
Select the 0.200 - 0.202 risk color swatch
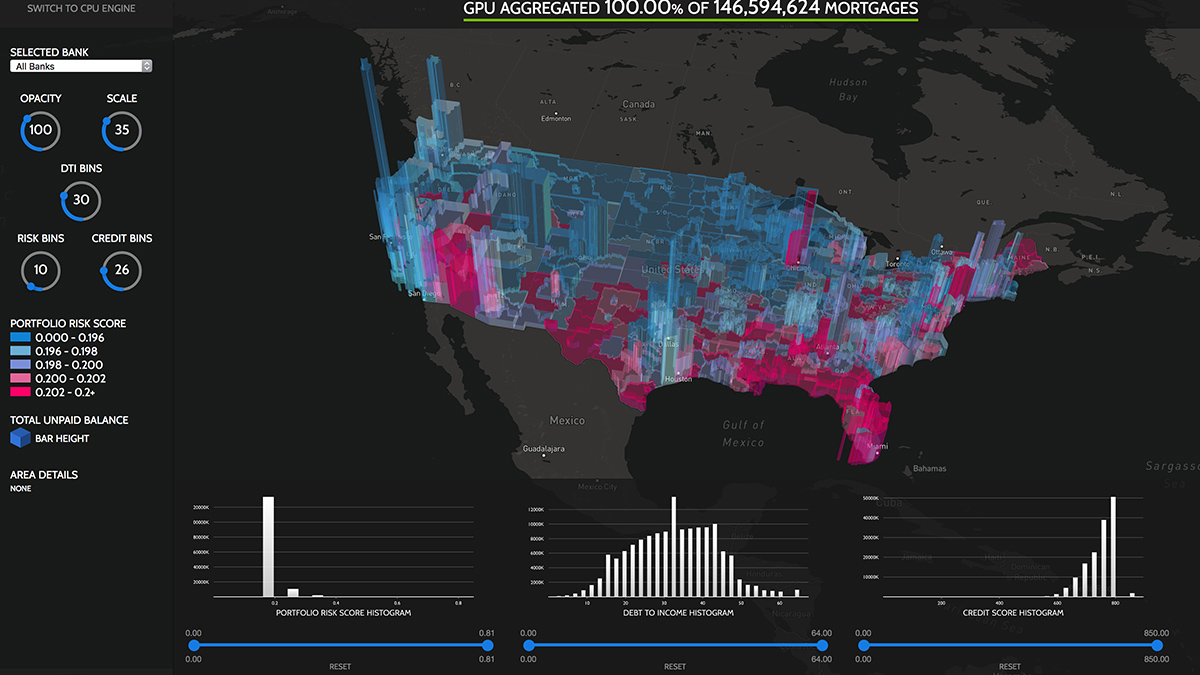[21, 378]
